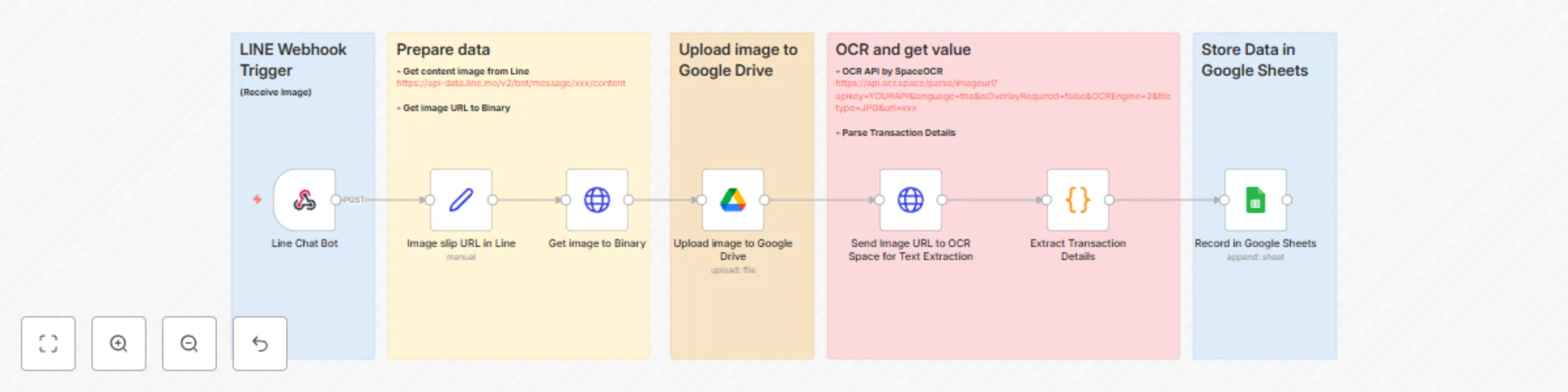Click the output connector of Get image to Binary
The image size is (1568, 392).
tap(629, 200)
